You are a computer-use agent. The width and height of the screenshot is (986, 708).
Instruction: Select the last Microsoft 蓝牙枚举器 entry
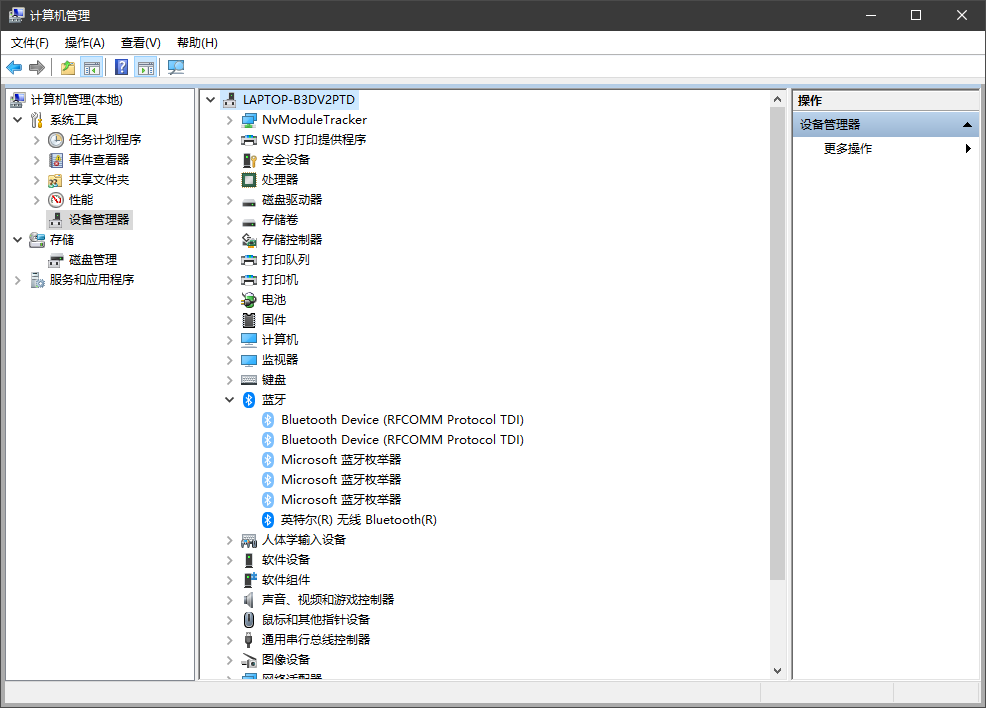(x=341, y=500)
